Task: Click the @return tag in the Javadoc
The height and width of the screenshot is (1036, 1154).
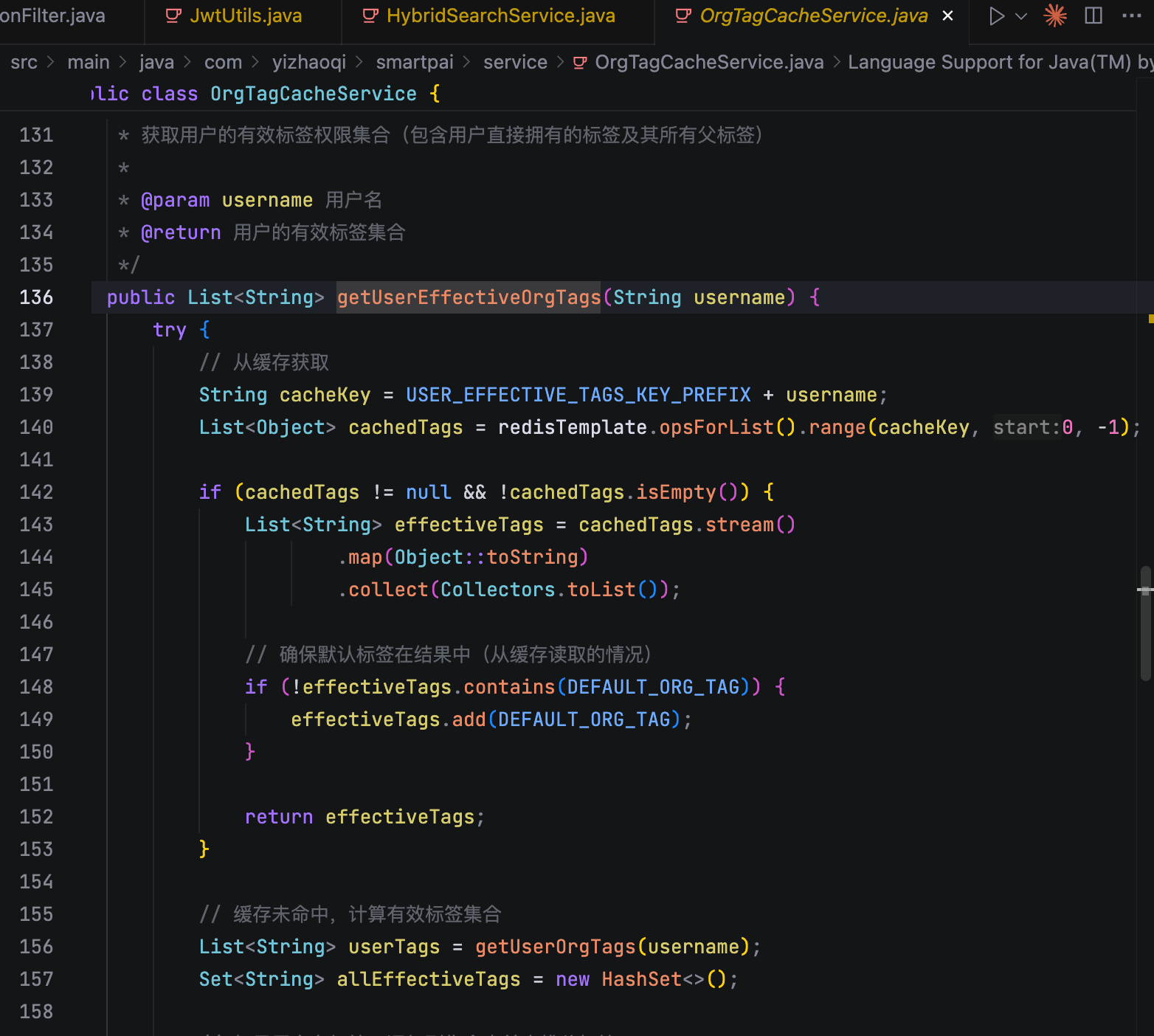Action: coord(181,232)
